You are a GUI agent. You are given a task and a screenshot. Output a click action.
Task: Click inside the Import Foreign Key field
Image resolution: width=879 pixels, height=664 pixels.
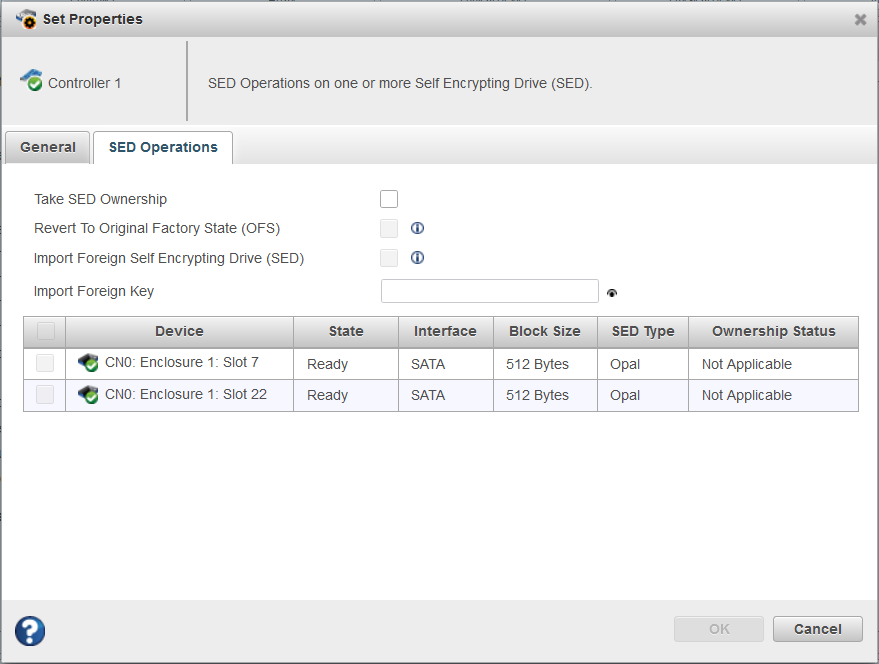coord(489,290)
